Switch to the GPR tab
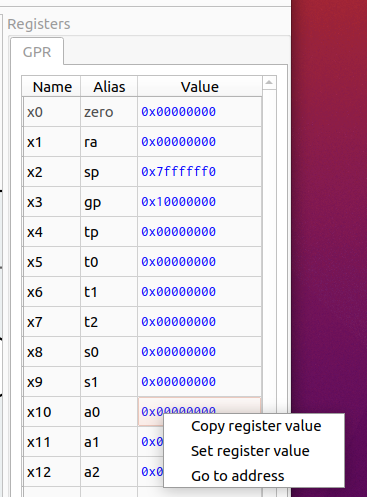The height and width of the screenshot is (497, 367). [37, 52]
